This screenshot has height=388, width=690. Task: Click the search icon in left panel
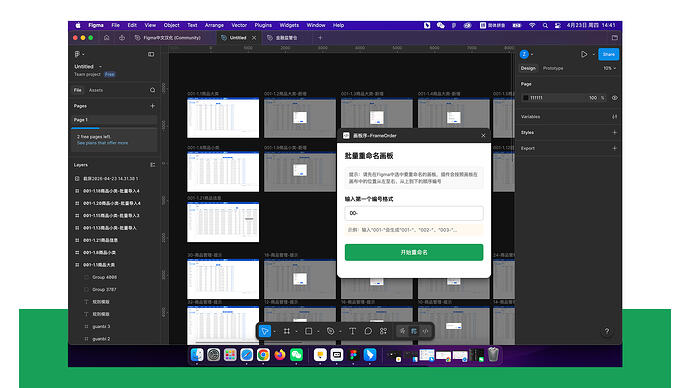153,90
